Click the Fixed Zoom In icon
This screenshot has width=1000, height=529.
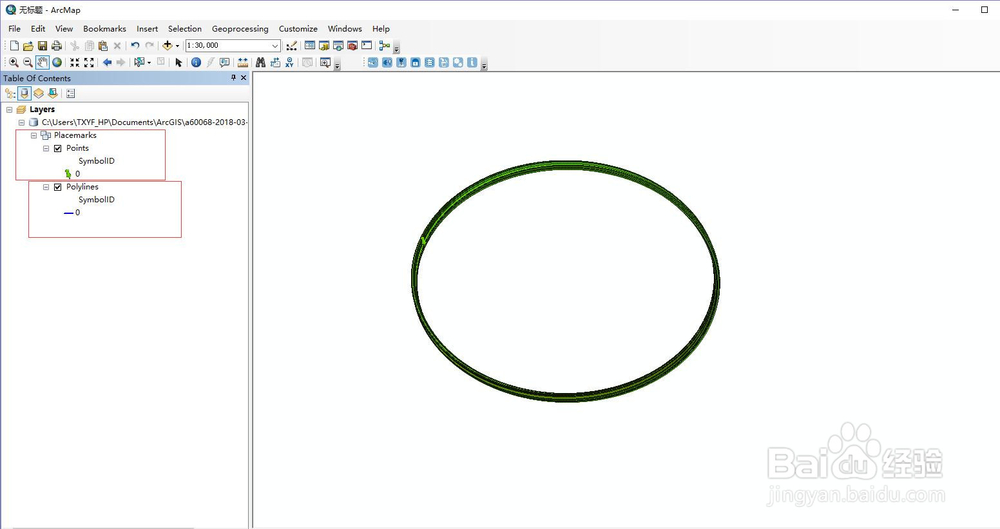coord(75,63)
